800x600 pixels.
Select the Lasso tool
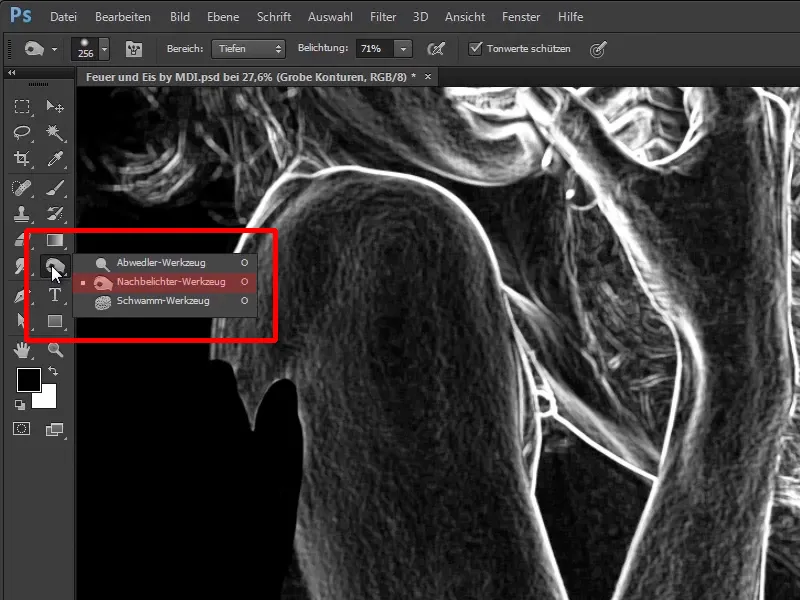tap(21, 133)
